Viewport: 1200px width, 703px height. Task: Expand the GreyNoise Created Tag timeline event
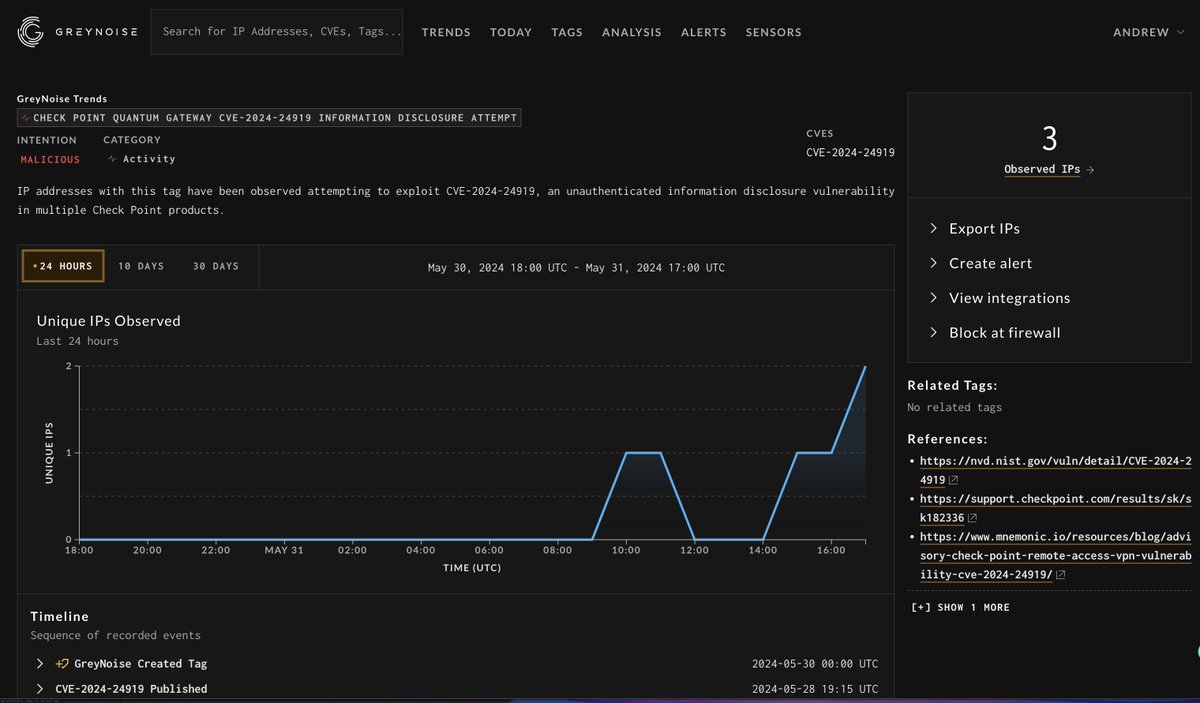39,663
